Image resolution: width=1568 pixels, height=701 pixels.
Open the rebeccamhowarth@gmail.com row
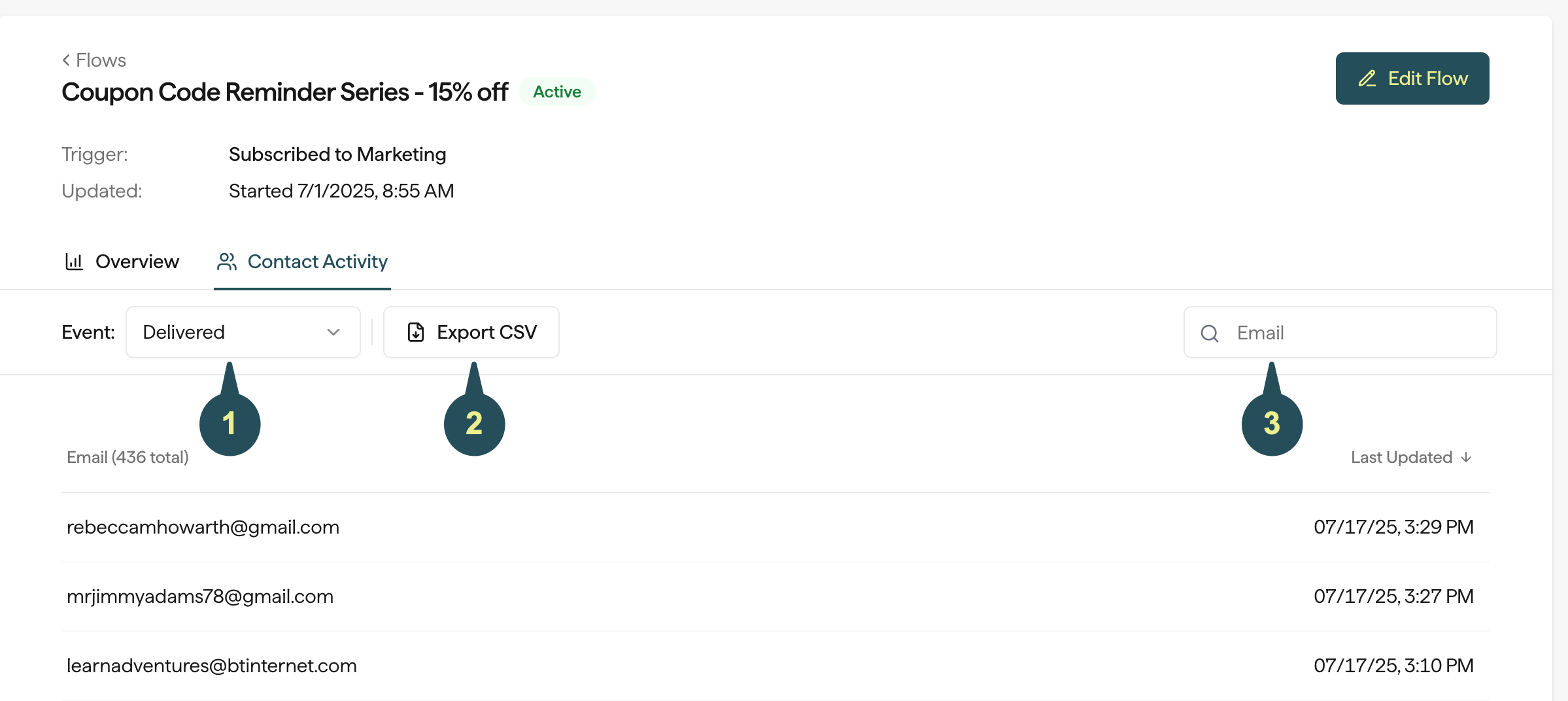pos(775,527)
